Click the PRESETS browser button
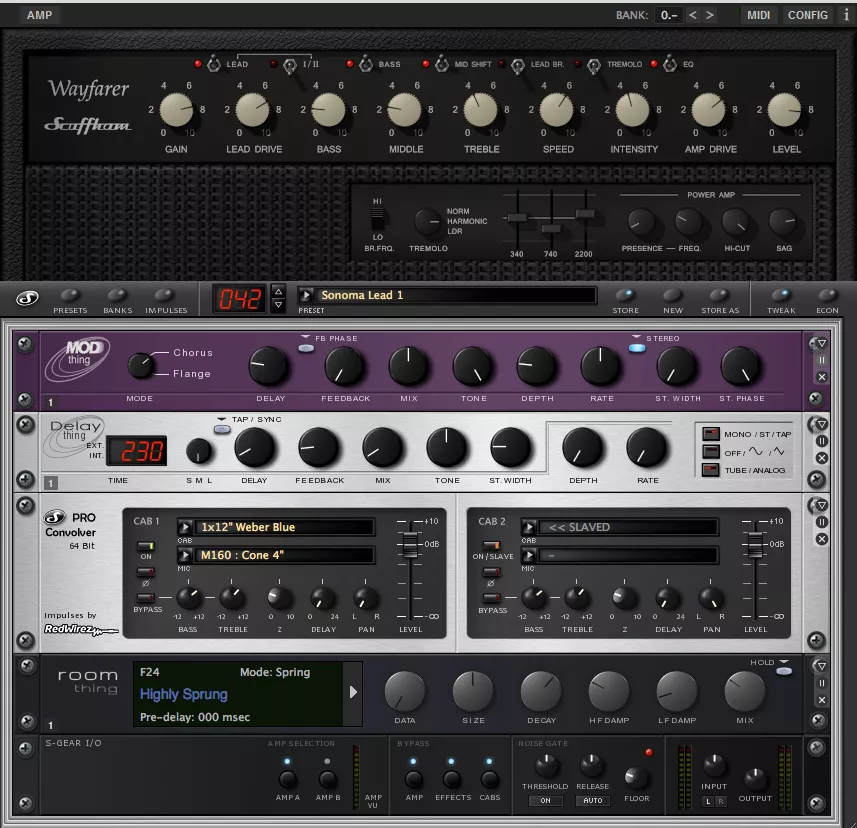 coord(70,296)
